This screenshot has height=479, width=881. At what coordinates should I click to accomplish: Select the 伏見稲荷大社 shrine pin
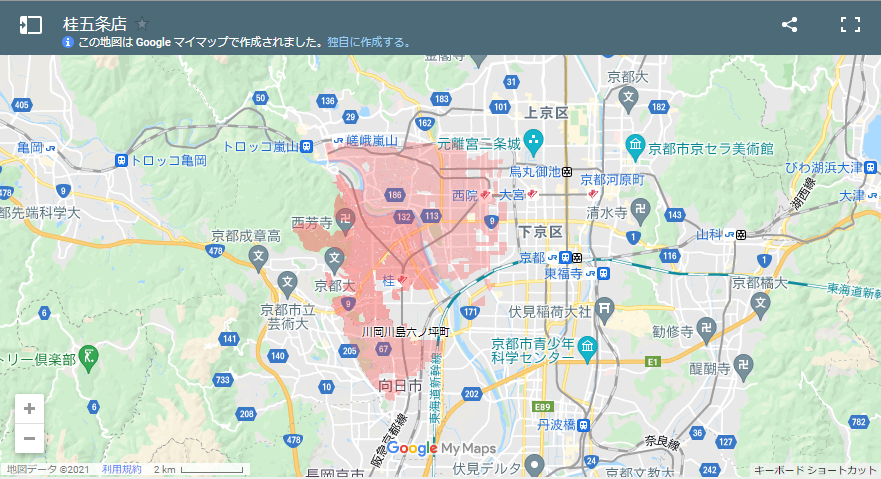coord(605,310)
